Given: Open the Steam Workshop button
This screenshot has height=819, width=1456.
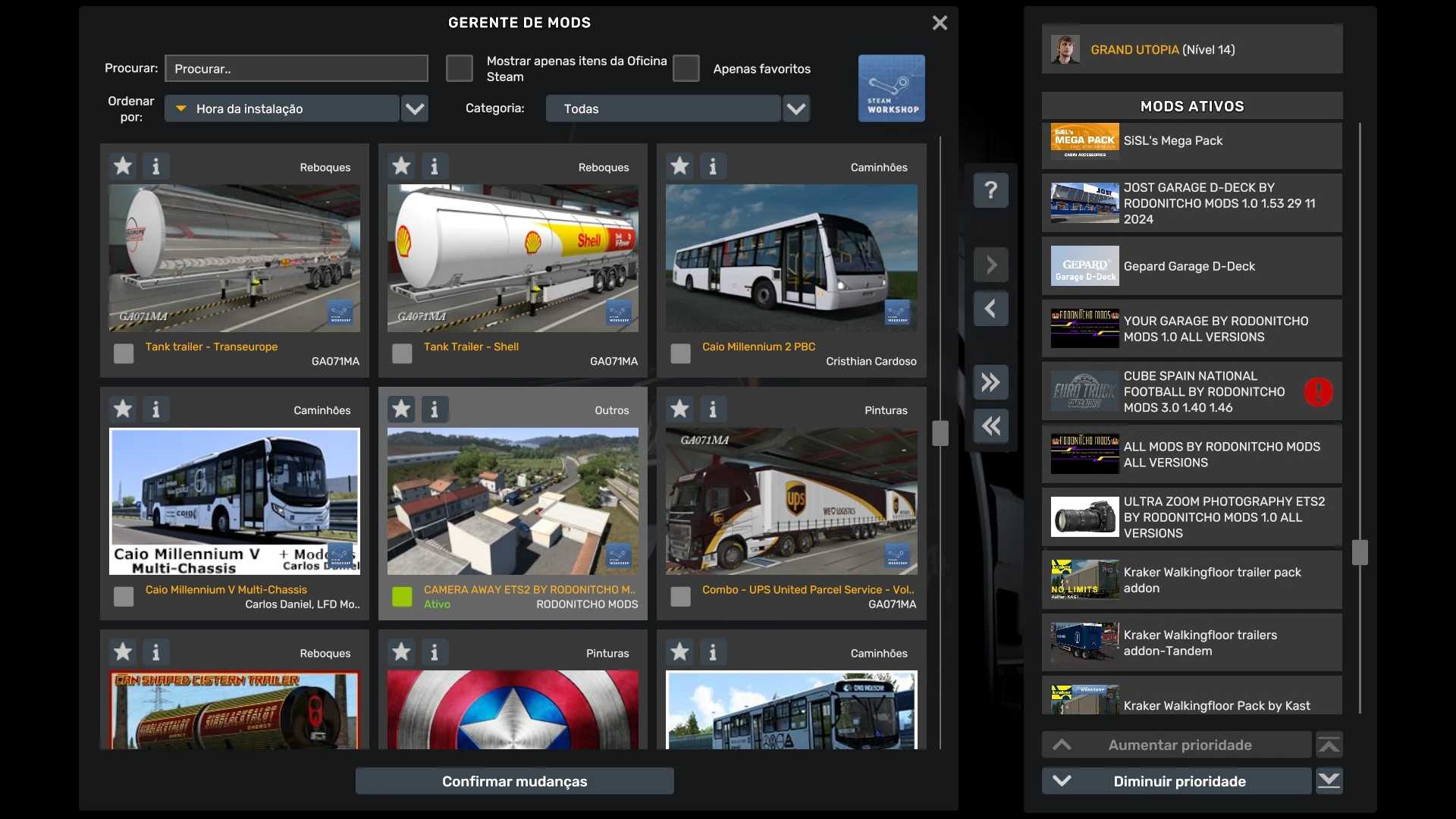Looking at the screenshot, I should [x=891, y=88].
